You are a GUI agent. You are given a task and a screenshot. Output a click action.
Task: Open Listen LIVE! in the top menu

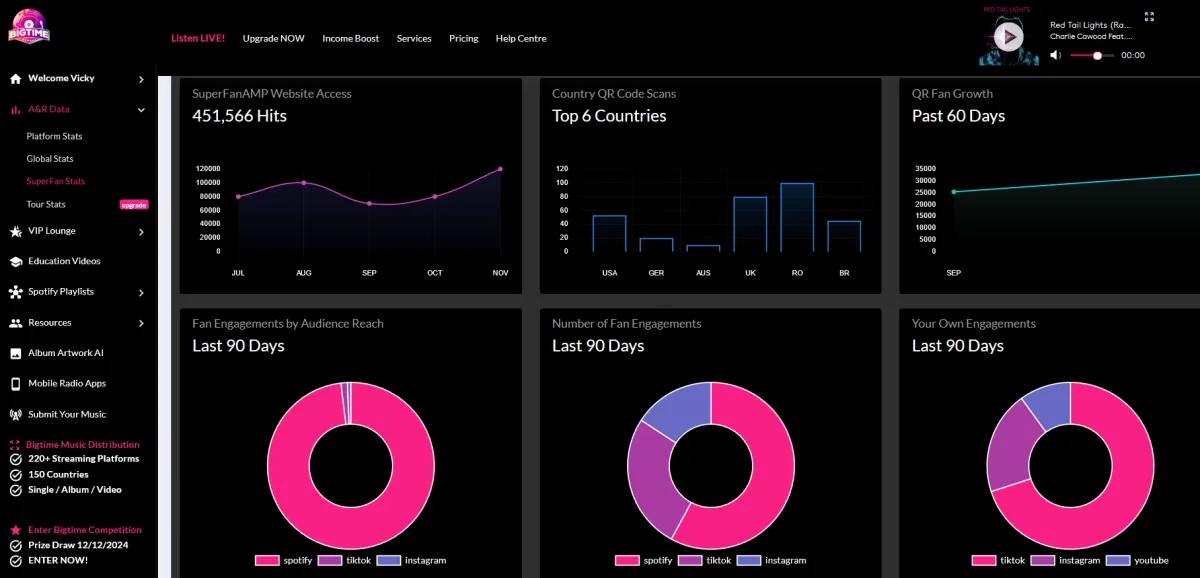(198, 38)
